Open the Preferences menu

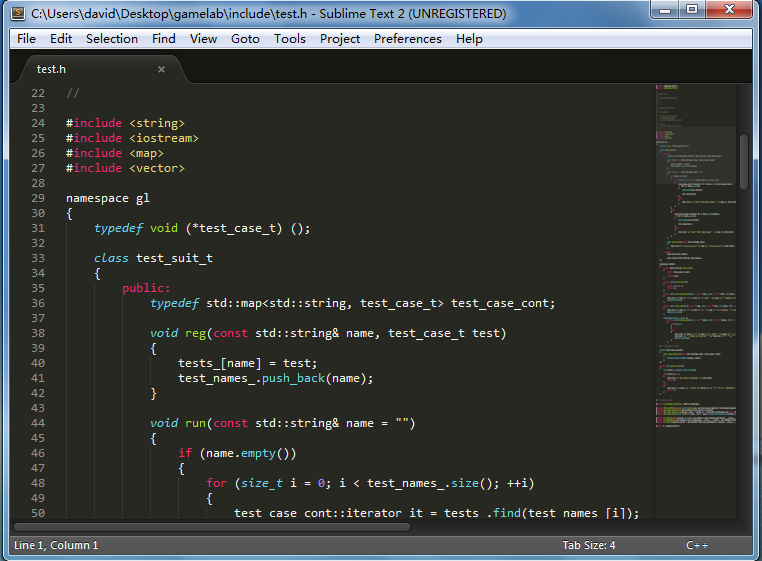pos(407,39)
